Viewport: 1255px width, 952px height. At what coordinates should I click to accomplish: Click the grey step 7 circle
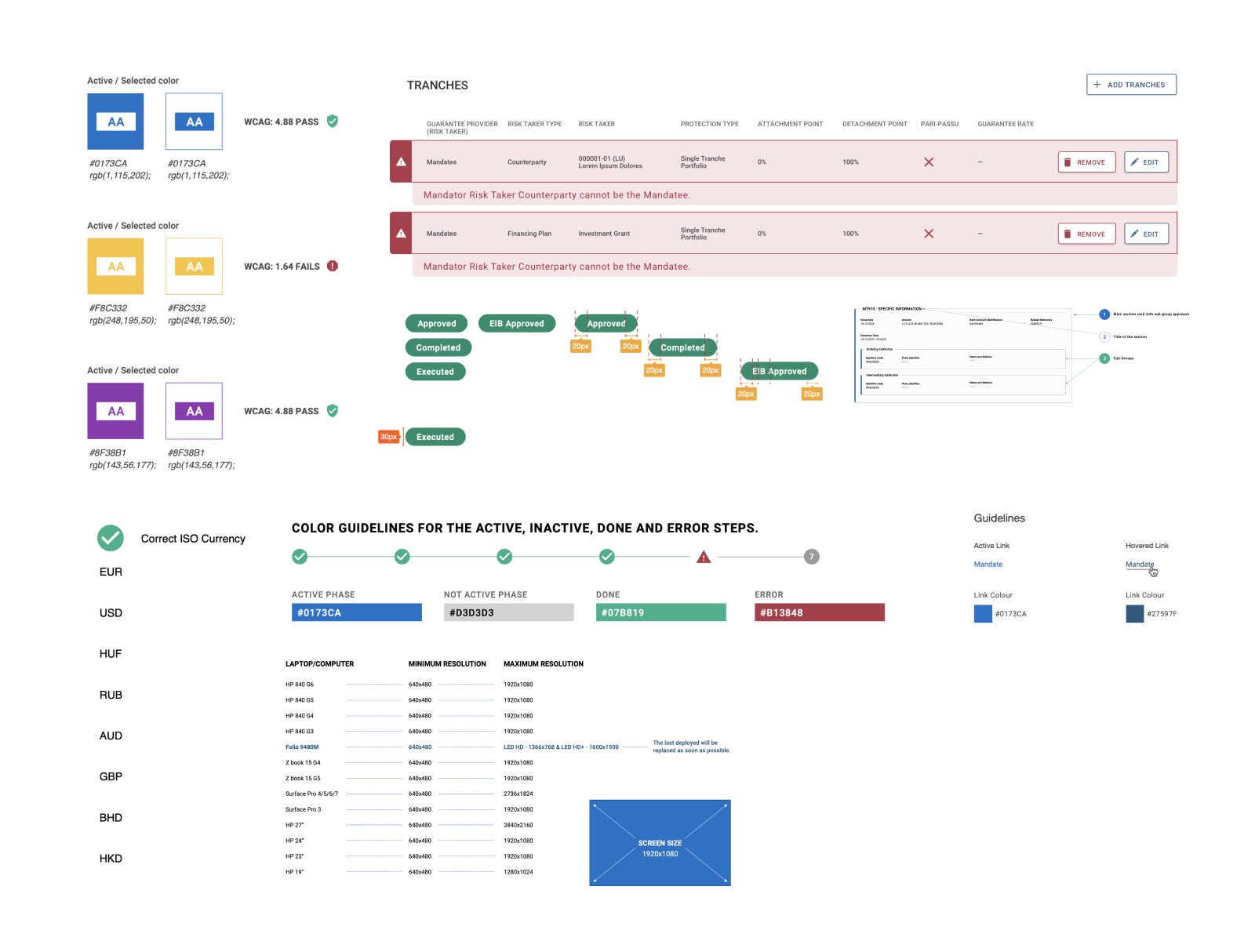click(x=812, y=557)
